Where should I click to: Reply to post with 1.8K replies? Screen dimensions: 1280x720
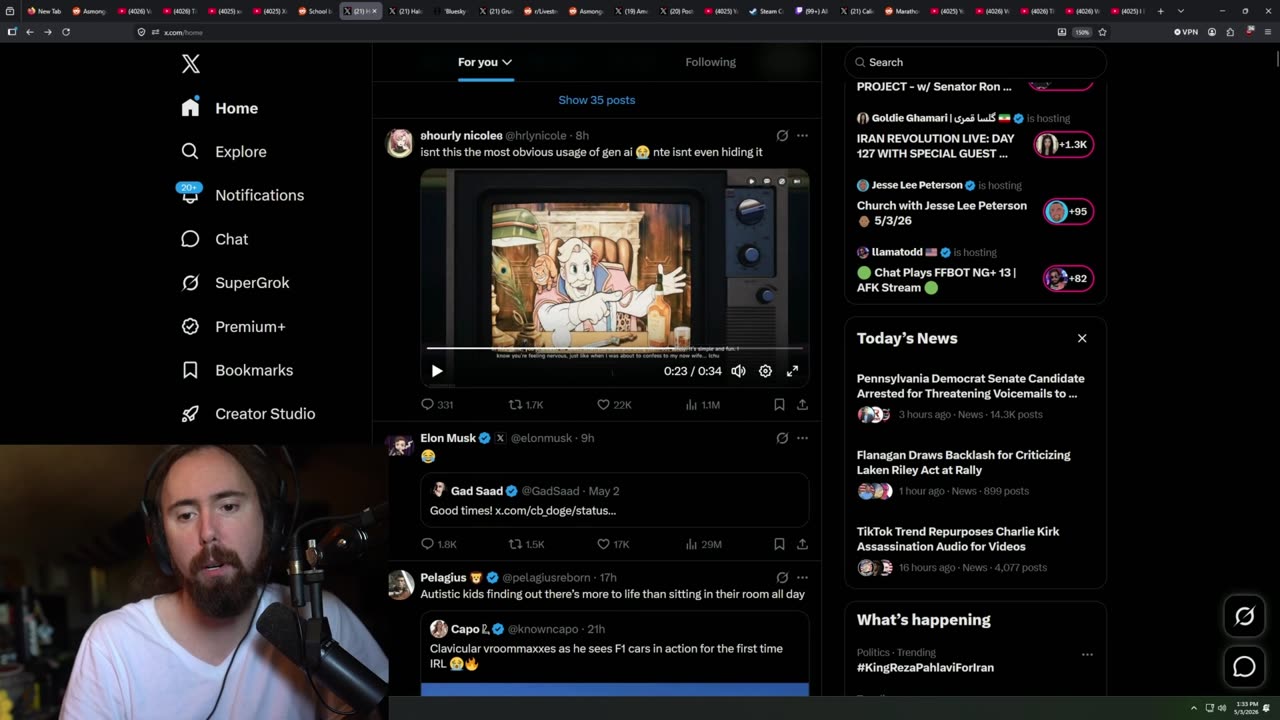pyautogui.click(x=439, y=544)
